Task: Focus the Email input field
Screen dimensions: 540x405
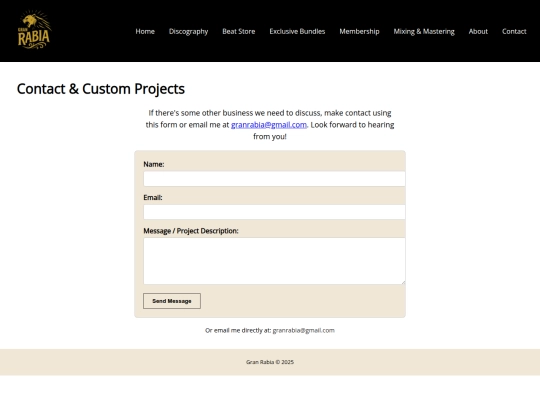Action: (x=274, y=212)
